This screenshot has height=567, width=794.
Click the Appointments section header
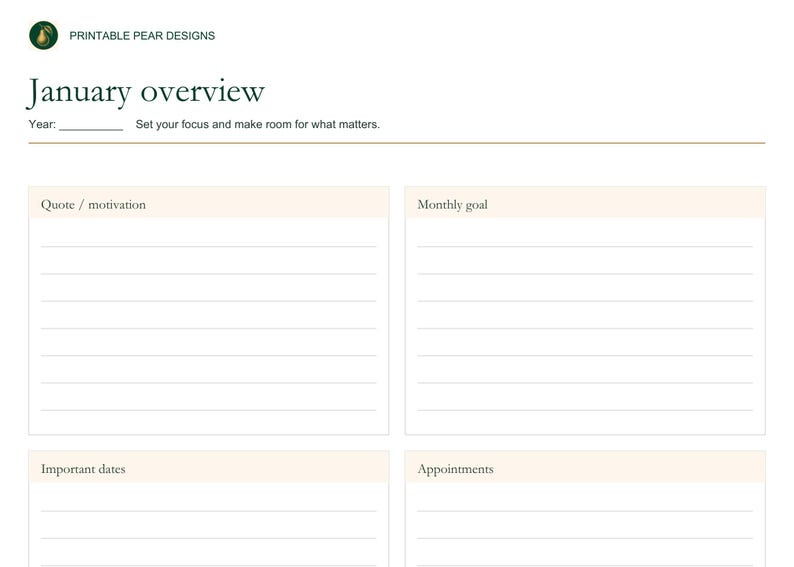[x=585, y=468]
